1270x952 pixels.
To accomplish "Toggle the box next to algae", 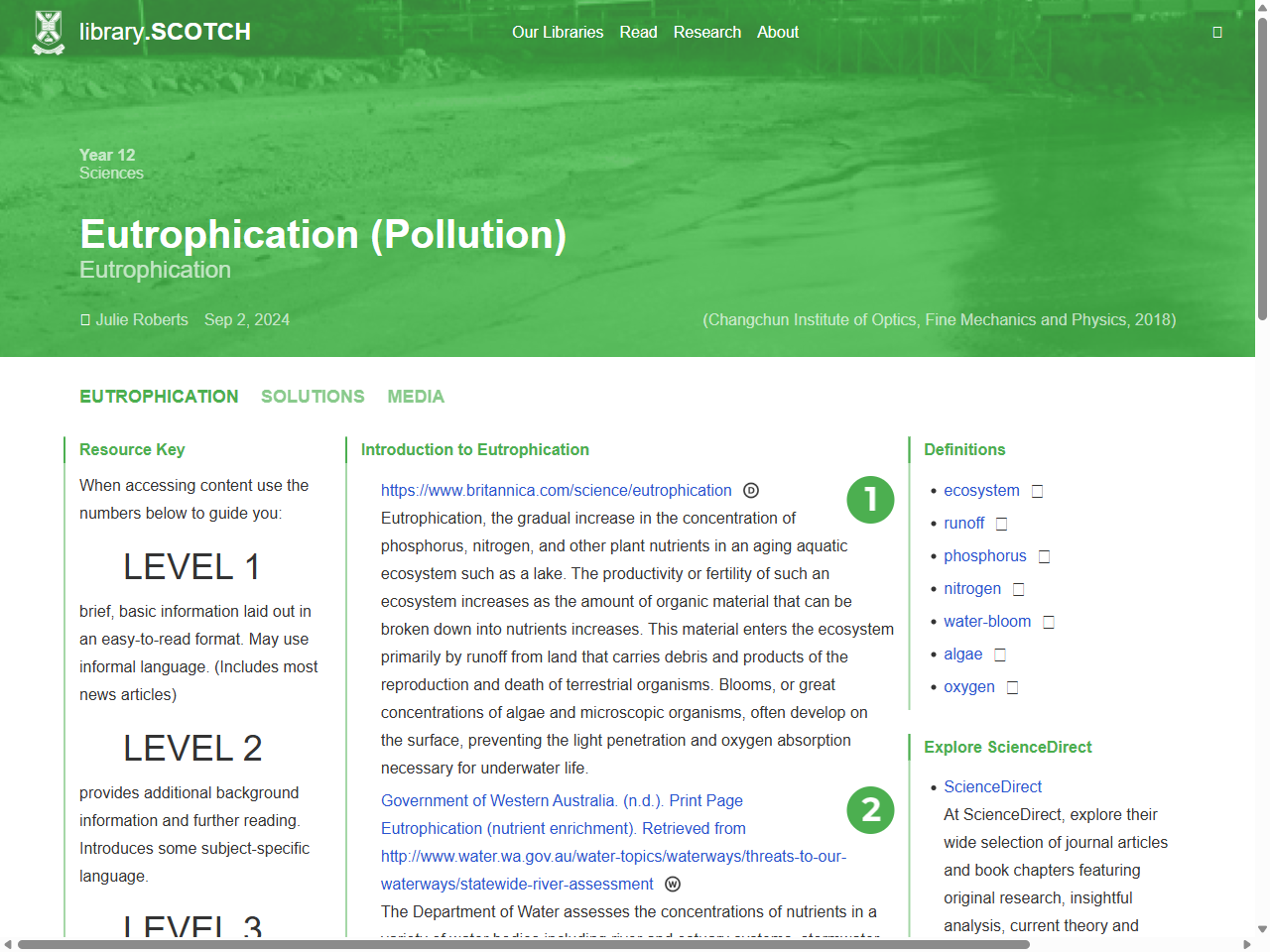I will pos(999,654).
